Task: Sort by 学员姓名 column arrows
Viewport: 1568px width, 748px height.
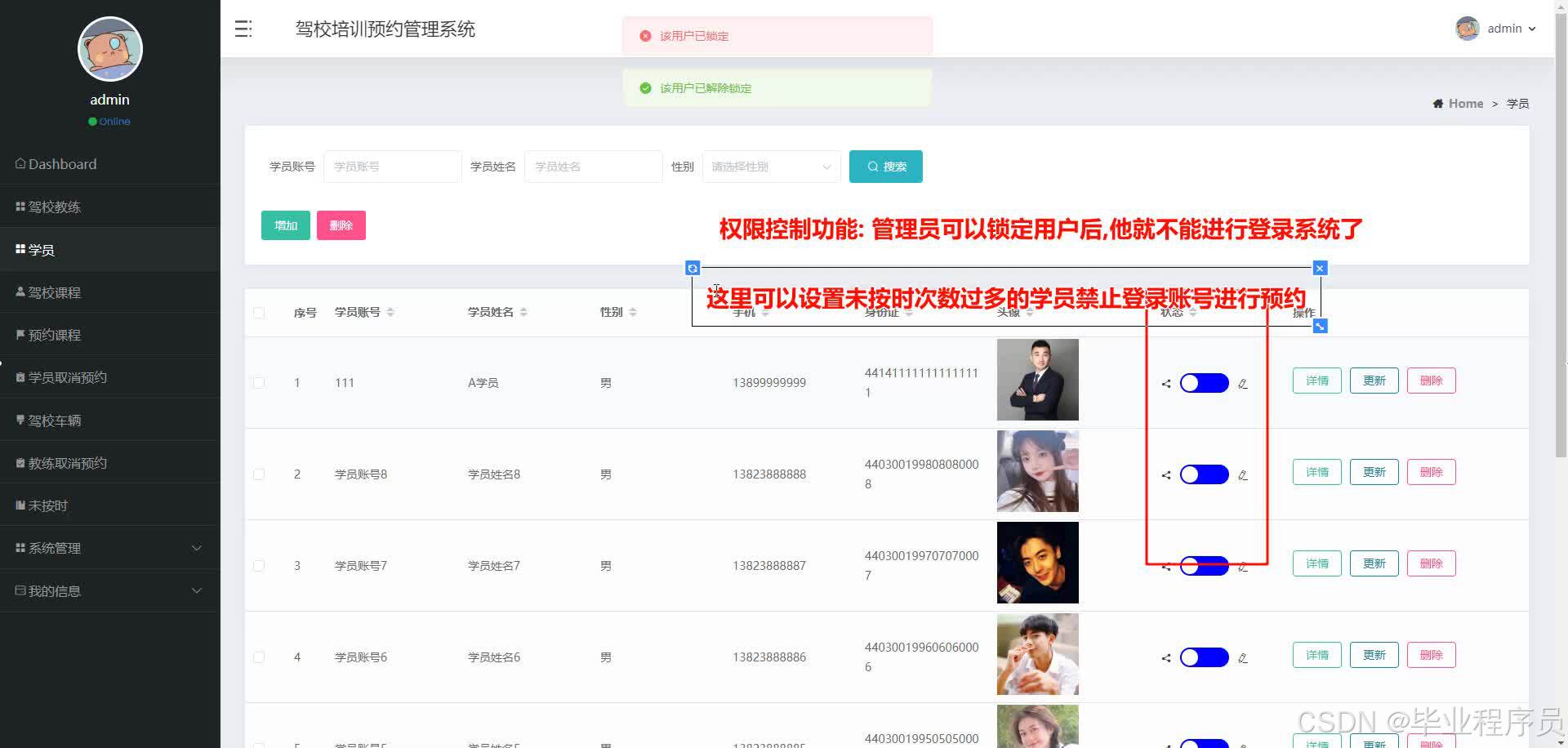Action: [x=523, y=312]
